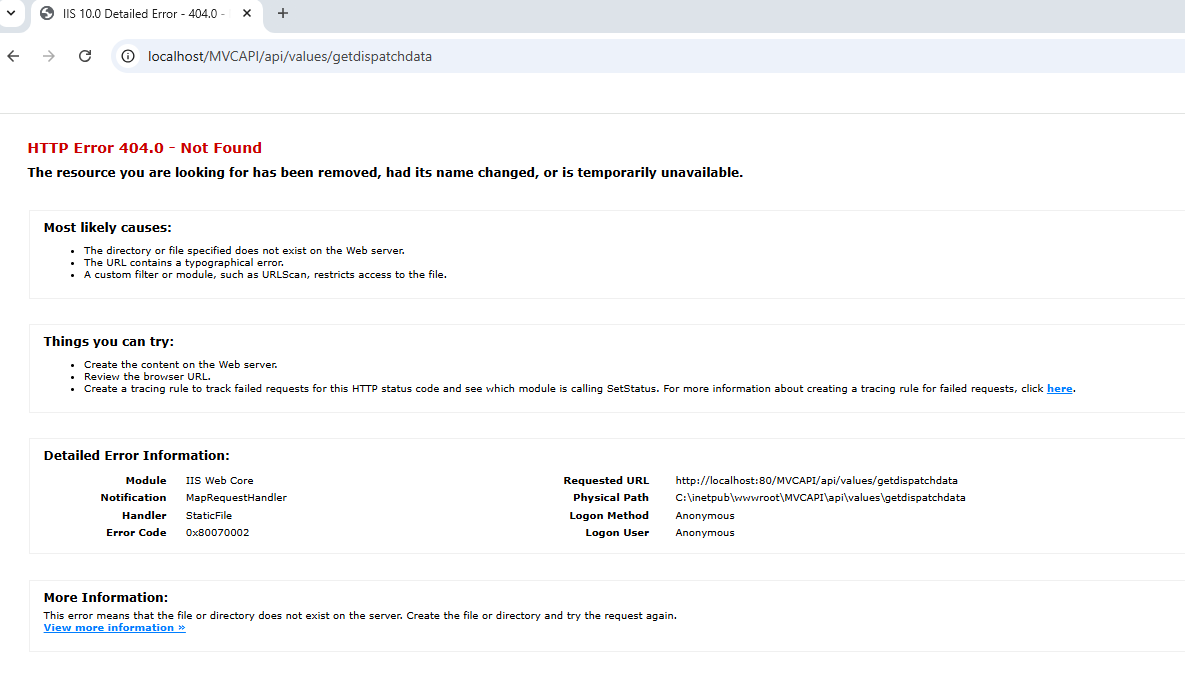Open the tab search chevron dropdown
This screenshot has width=1185, height=673.
[11, 14]
